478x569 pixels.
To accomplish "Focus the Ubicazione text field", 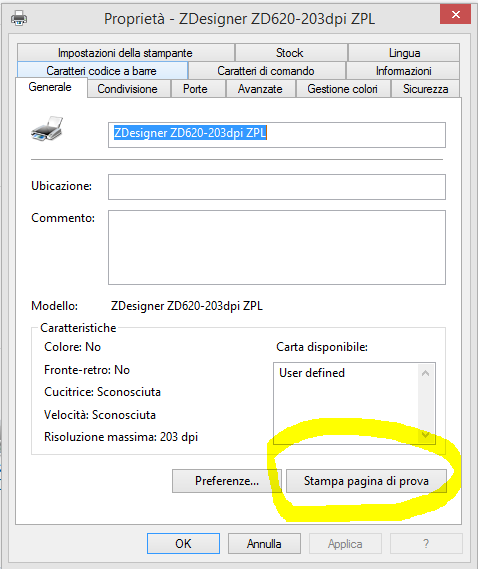I will click(277, 187).
